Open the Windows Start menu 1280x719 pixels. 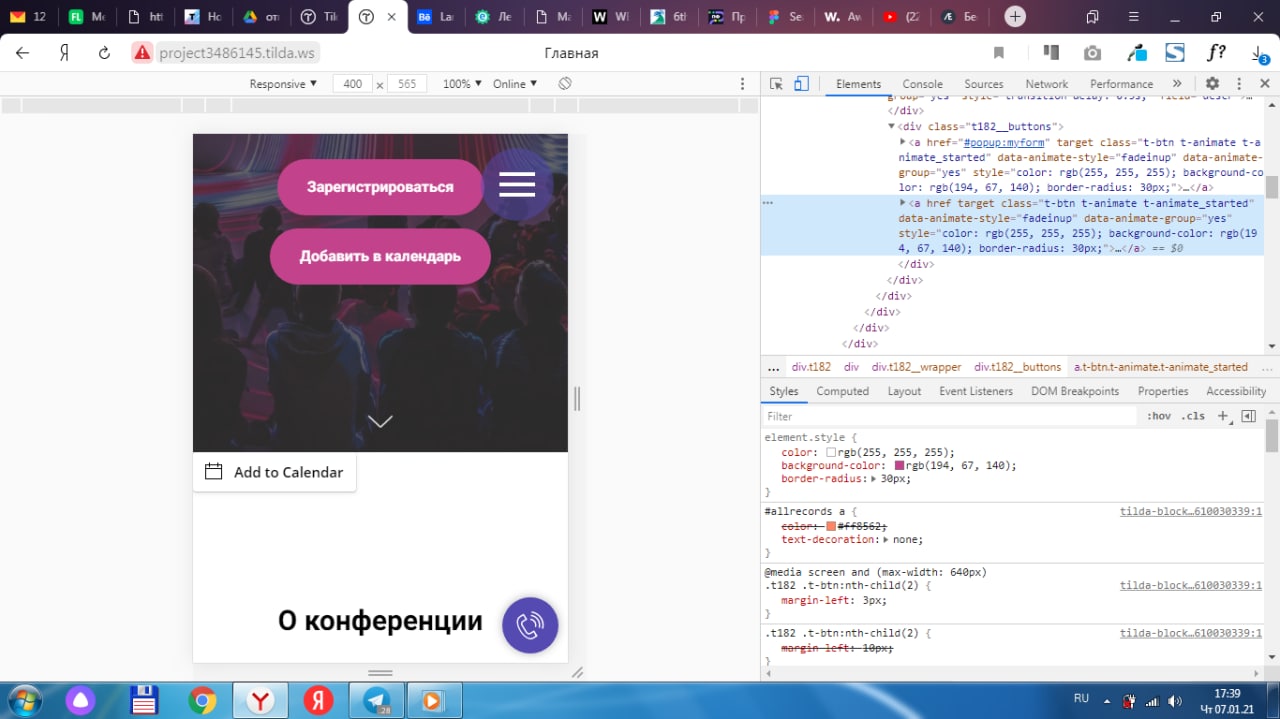(x=23, y=700)
